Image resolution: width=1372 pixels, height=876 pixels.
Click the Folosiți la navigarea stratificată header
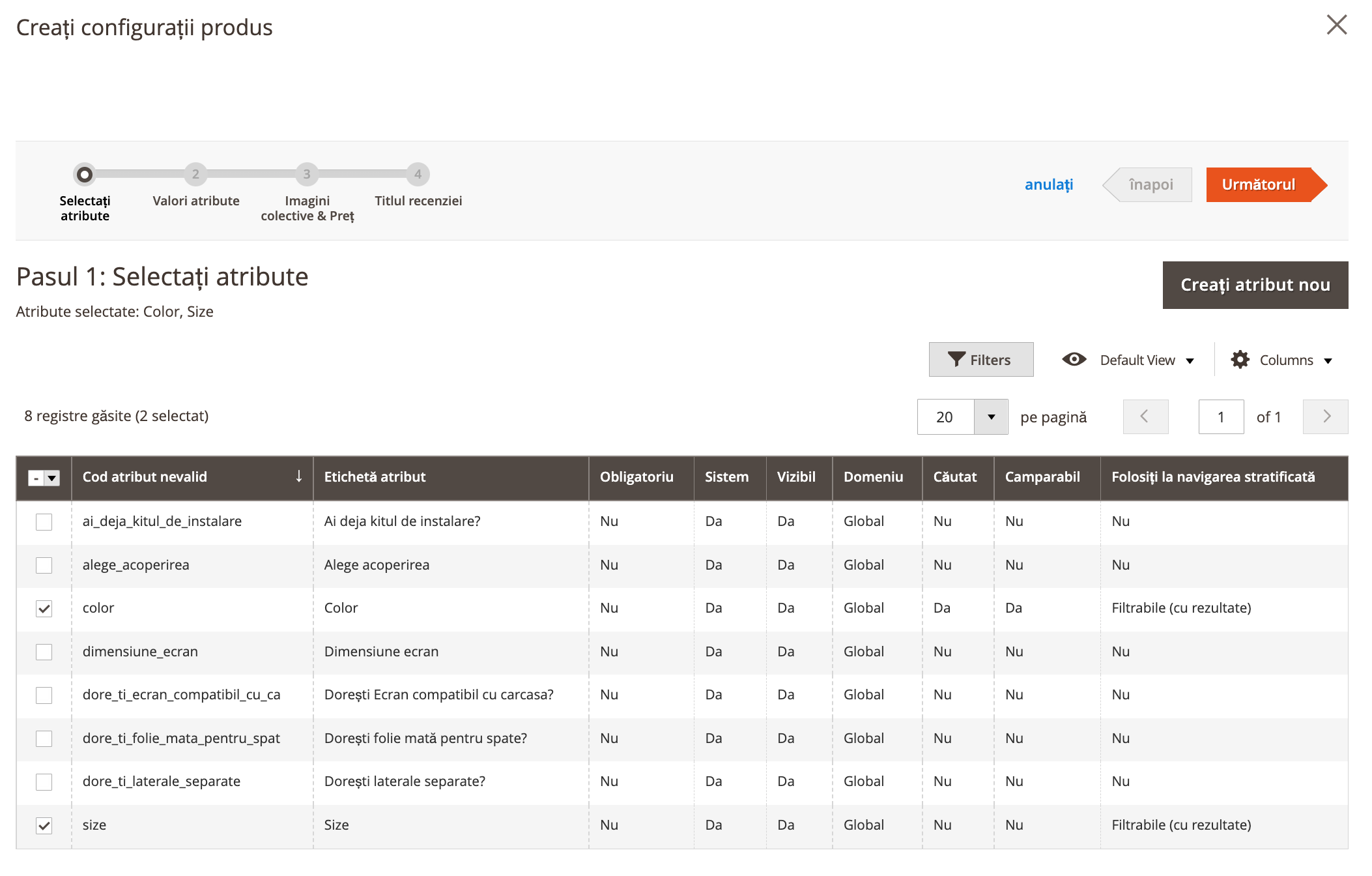(1224, 477)
